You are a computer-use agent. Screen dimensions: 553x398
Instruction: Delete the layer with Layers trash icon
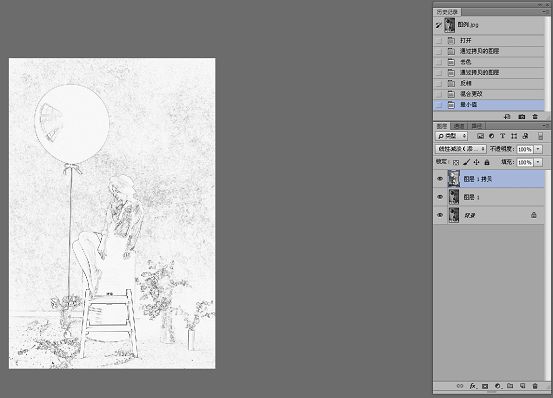click(x=535, y=386)
